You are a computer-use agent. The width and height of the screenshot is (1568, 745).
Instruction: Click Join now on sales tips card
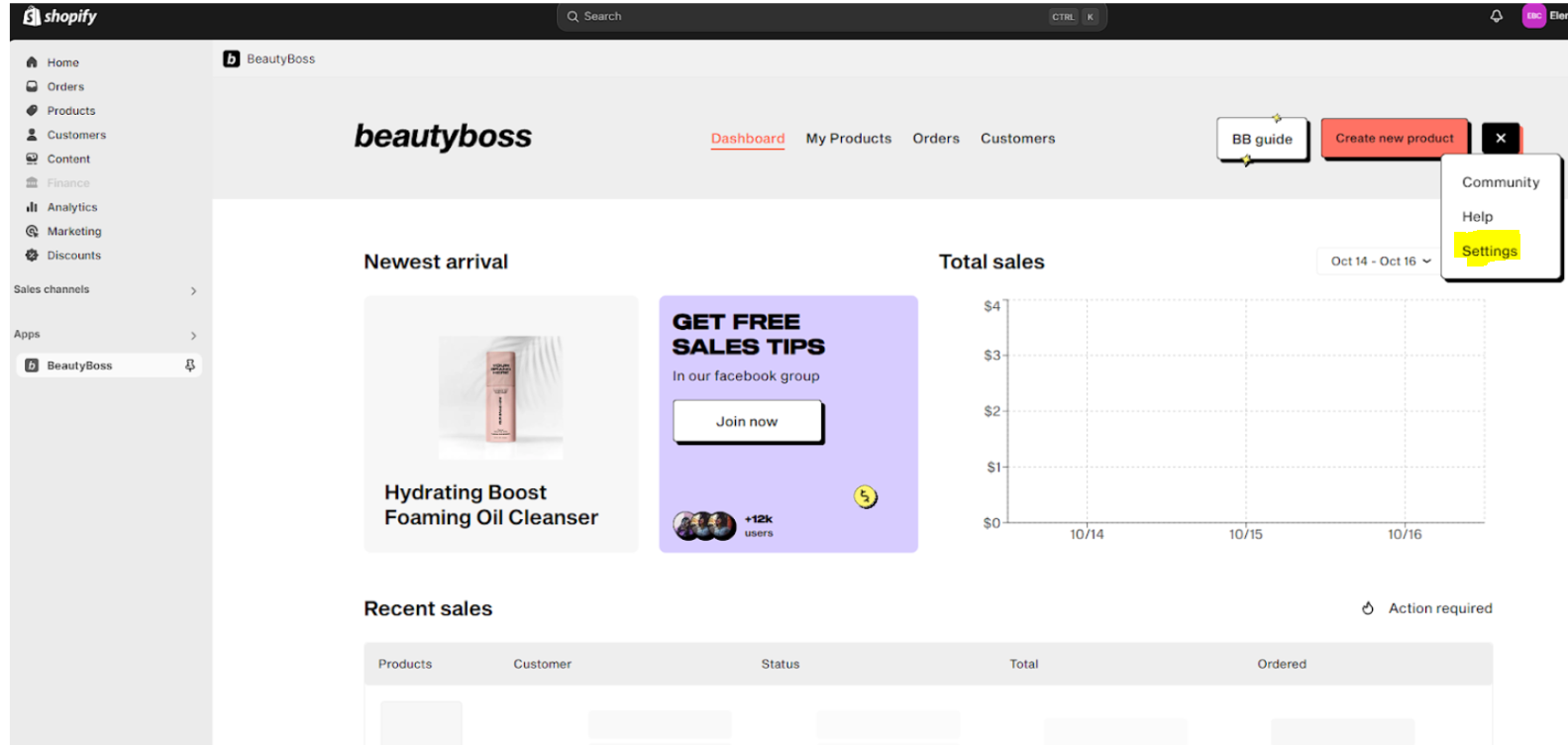click(747, 421)
